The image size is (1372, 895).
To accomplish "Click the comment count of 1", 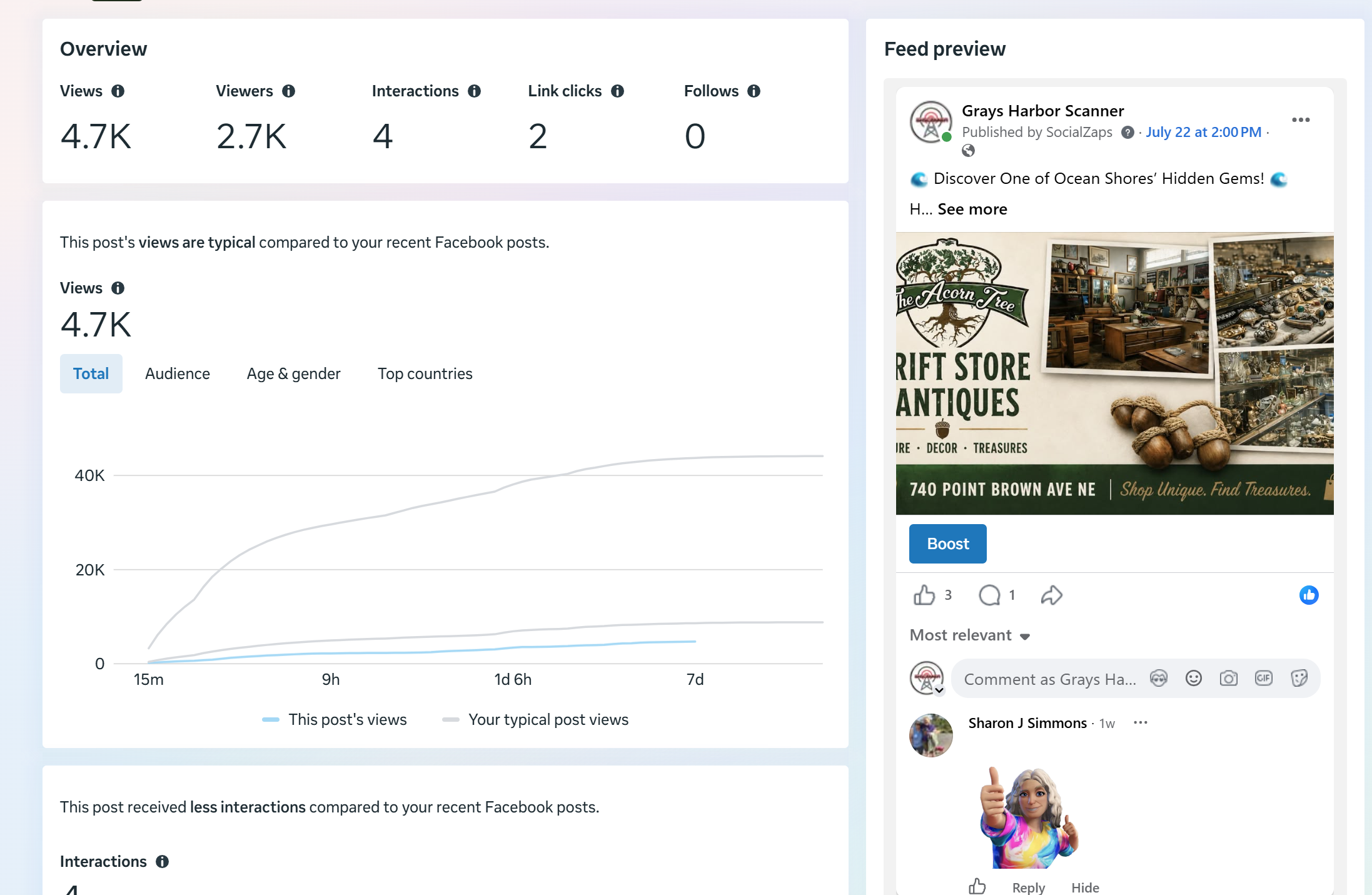I will [x=1012, y=595].
